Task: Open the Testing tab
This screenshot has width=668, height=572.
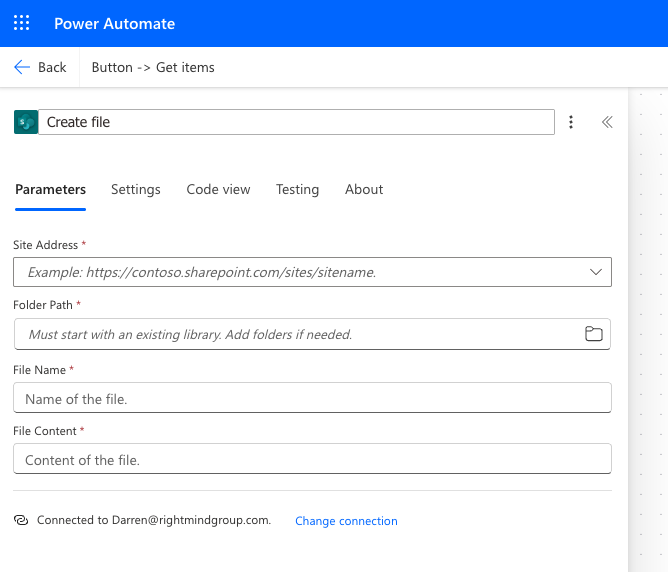Action: click(x=297, y=190)
